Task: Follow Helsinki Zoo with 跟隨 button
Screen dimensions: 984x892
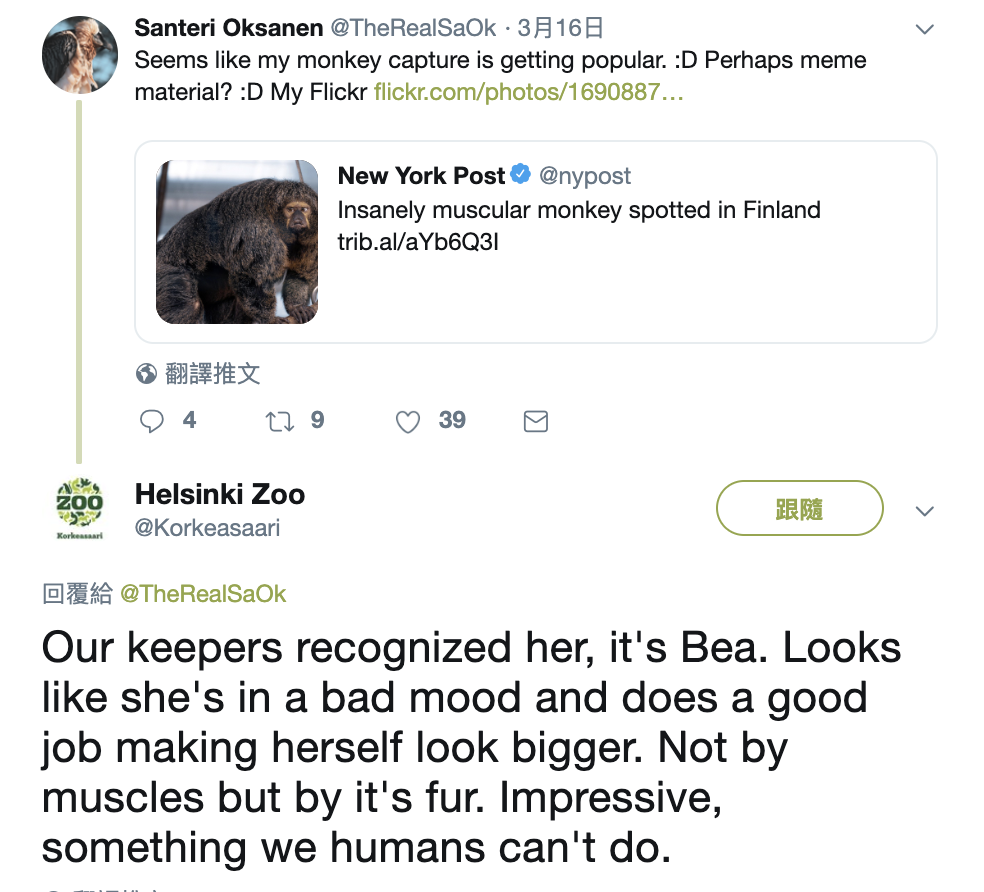Action: (x=799, y=509)
